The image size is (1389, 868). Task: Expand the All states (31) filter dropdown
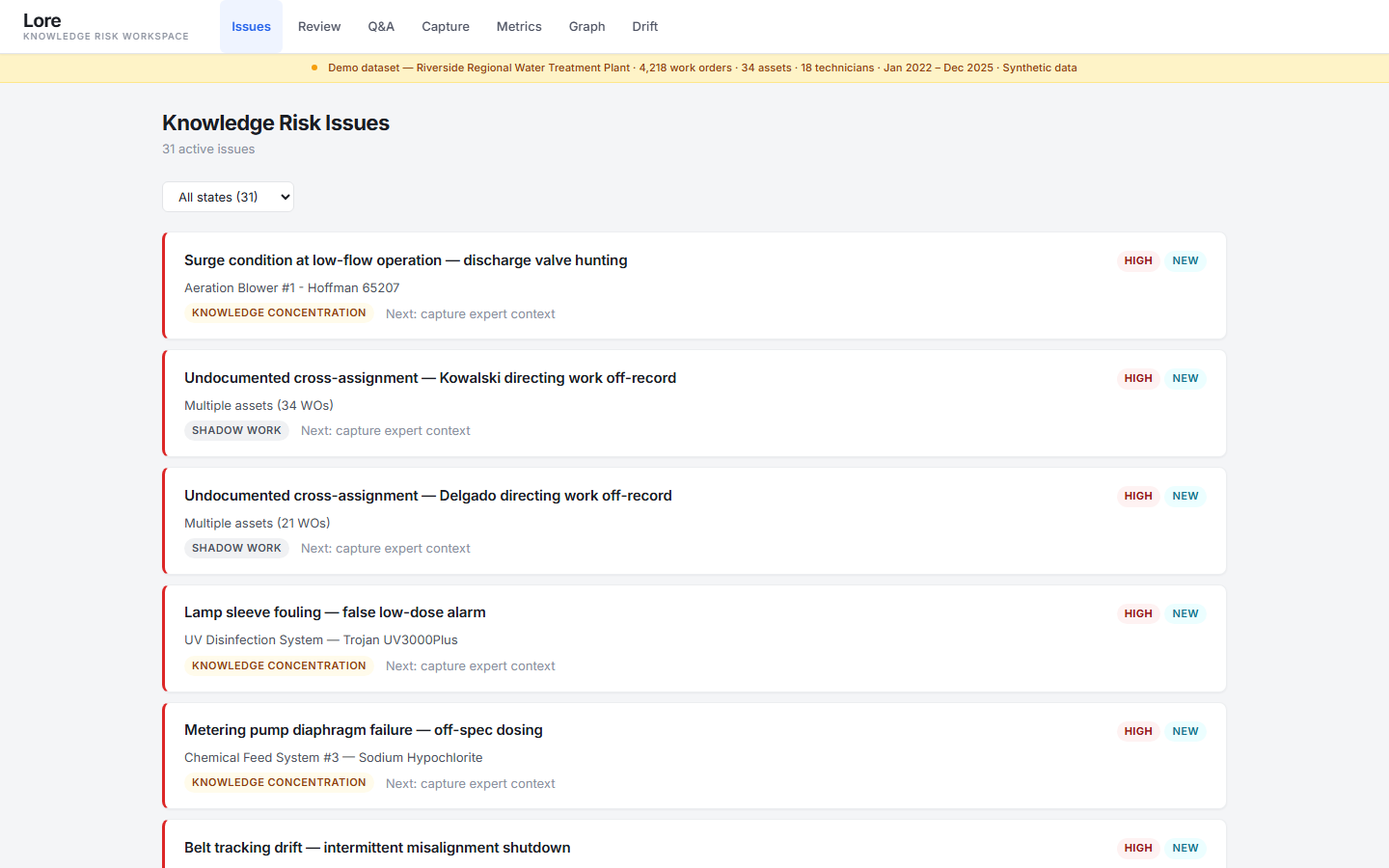(228, 197)
